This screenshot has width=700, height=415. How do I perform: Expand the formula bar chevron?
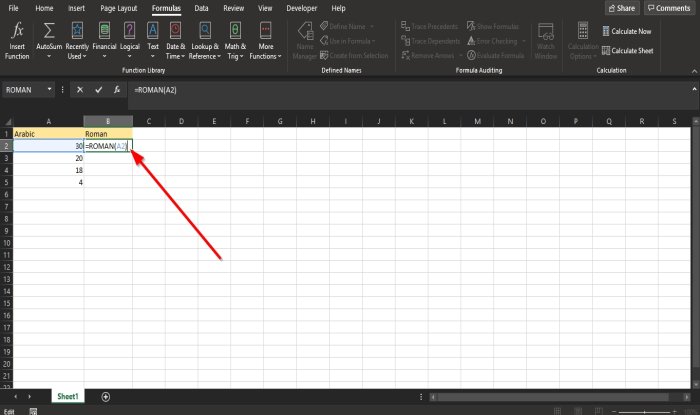point(694,89)
